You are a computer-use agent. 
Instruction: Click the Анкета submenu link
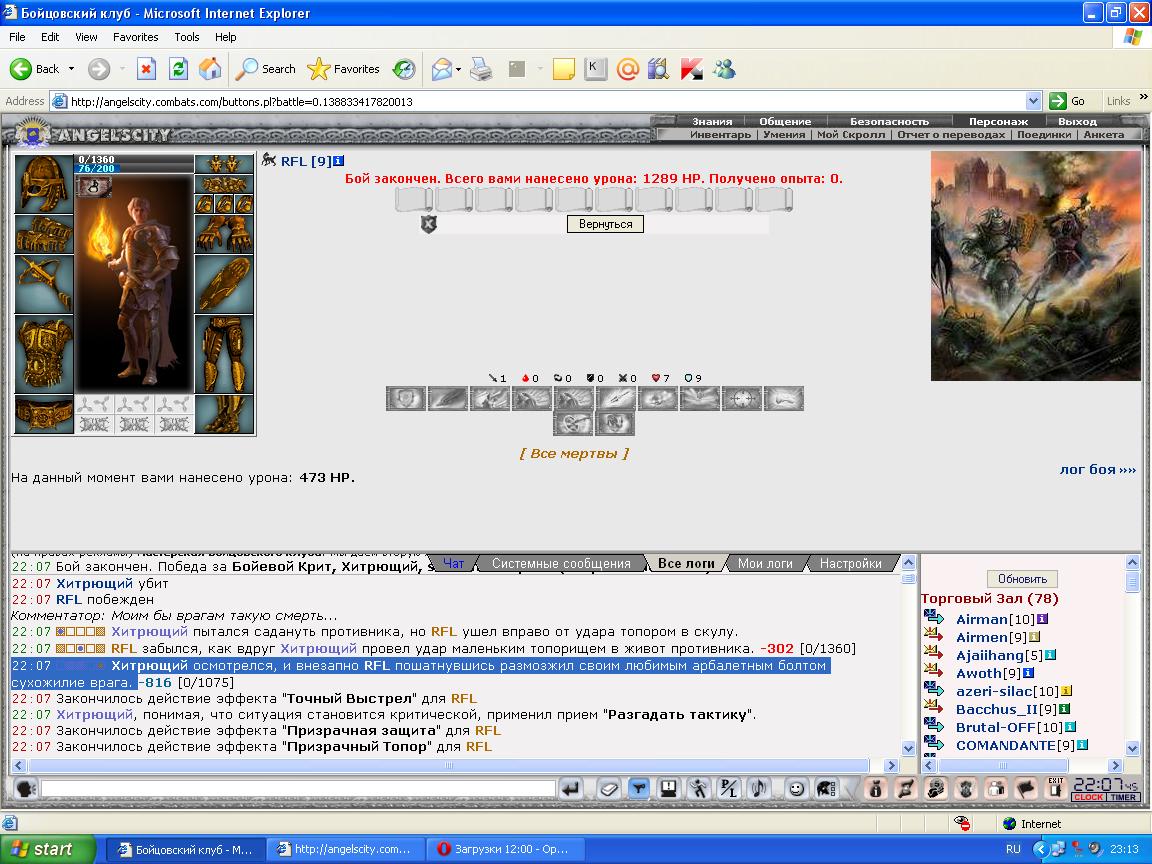1104,134
